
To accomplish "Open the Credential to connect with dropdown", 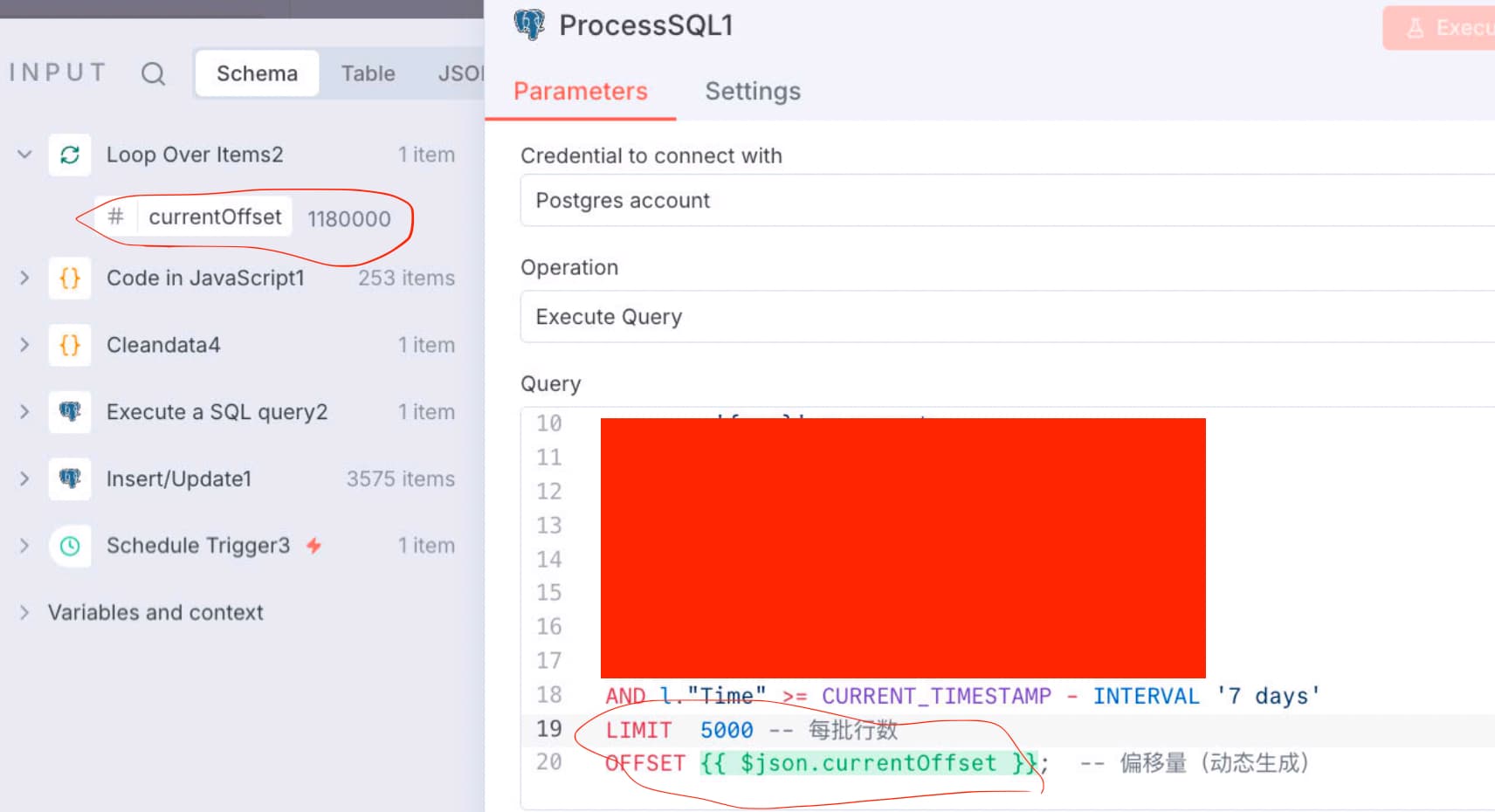I will [1008, 201].
